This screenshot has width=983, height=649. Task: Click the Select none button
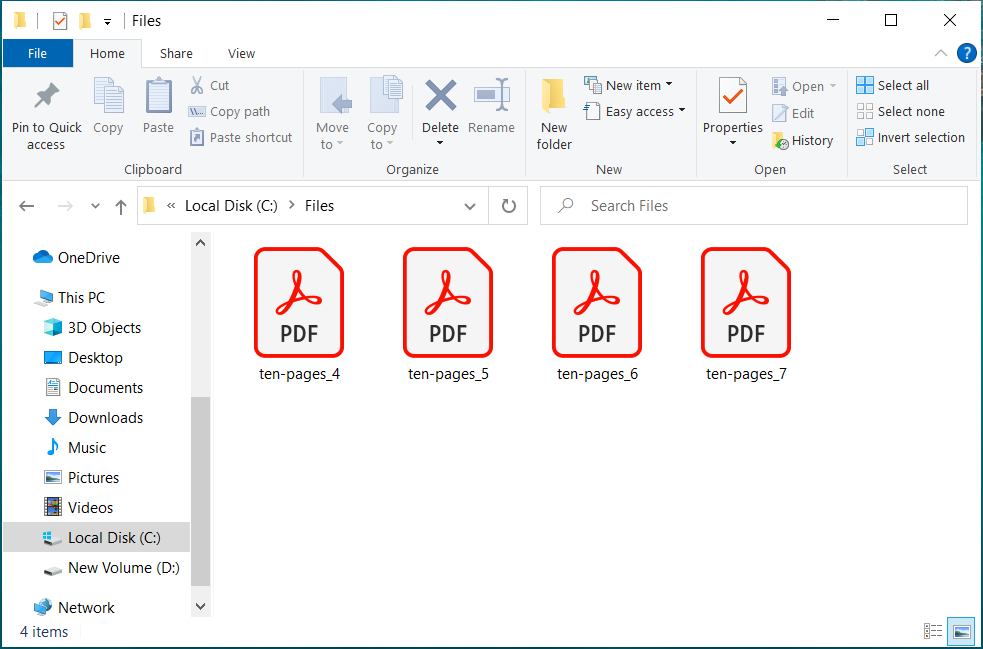tap(900, 112)
